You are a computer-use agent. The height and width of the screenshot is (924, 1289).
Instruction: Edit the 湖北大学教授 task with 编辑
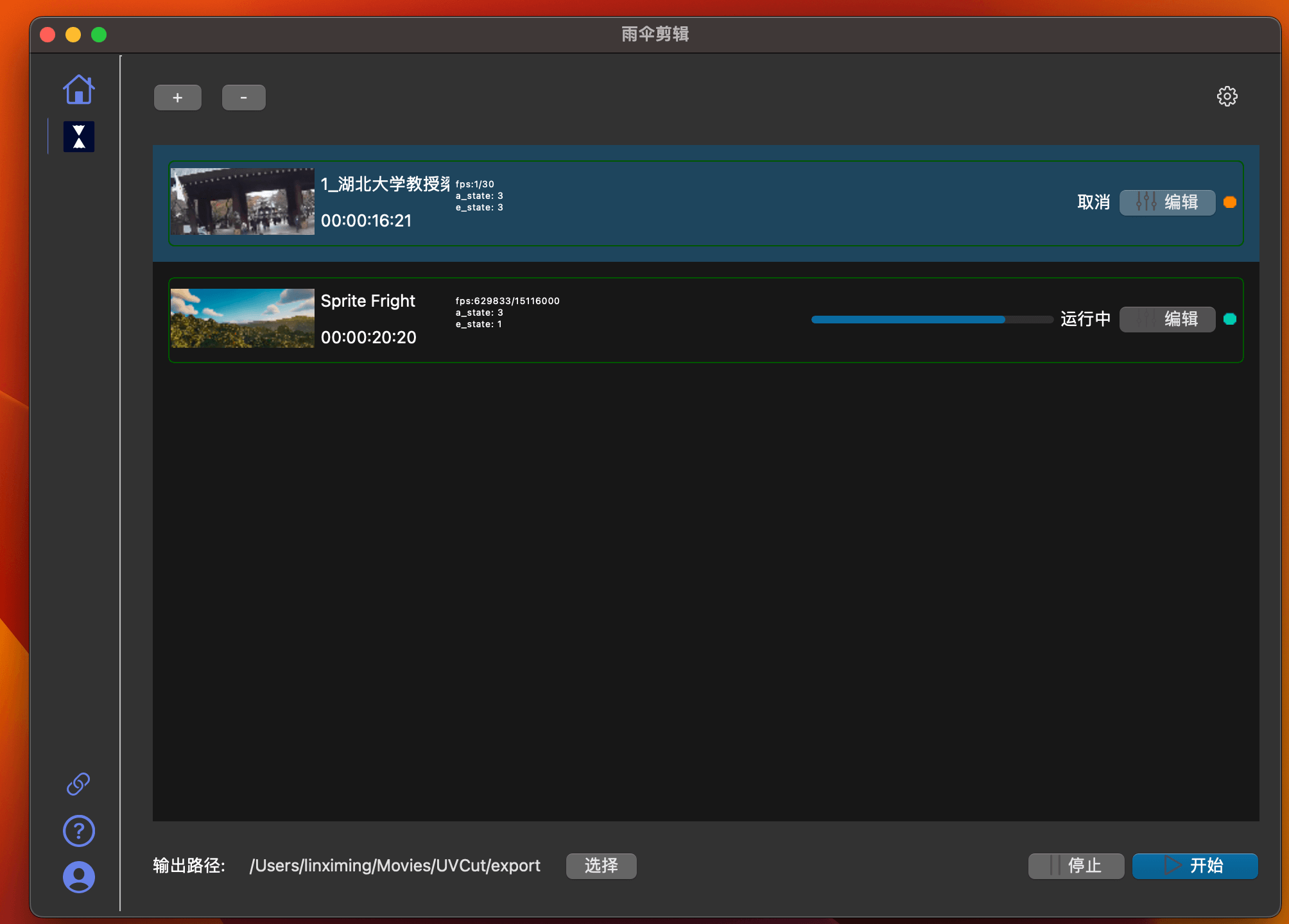click(1167, 202)
